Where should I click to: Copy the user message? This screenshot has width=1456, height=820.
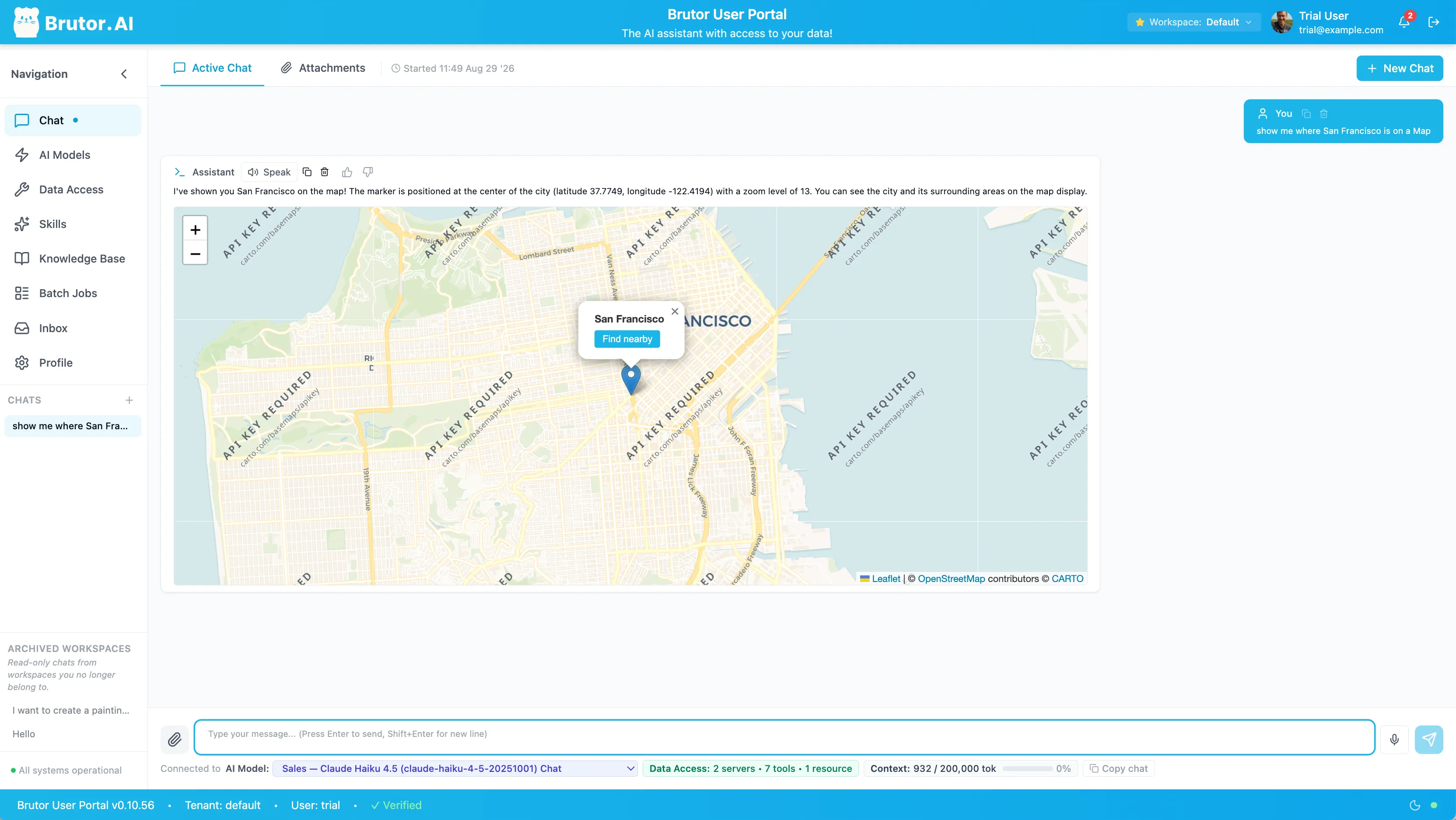pyautogui.click(x=1306, y=114)
